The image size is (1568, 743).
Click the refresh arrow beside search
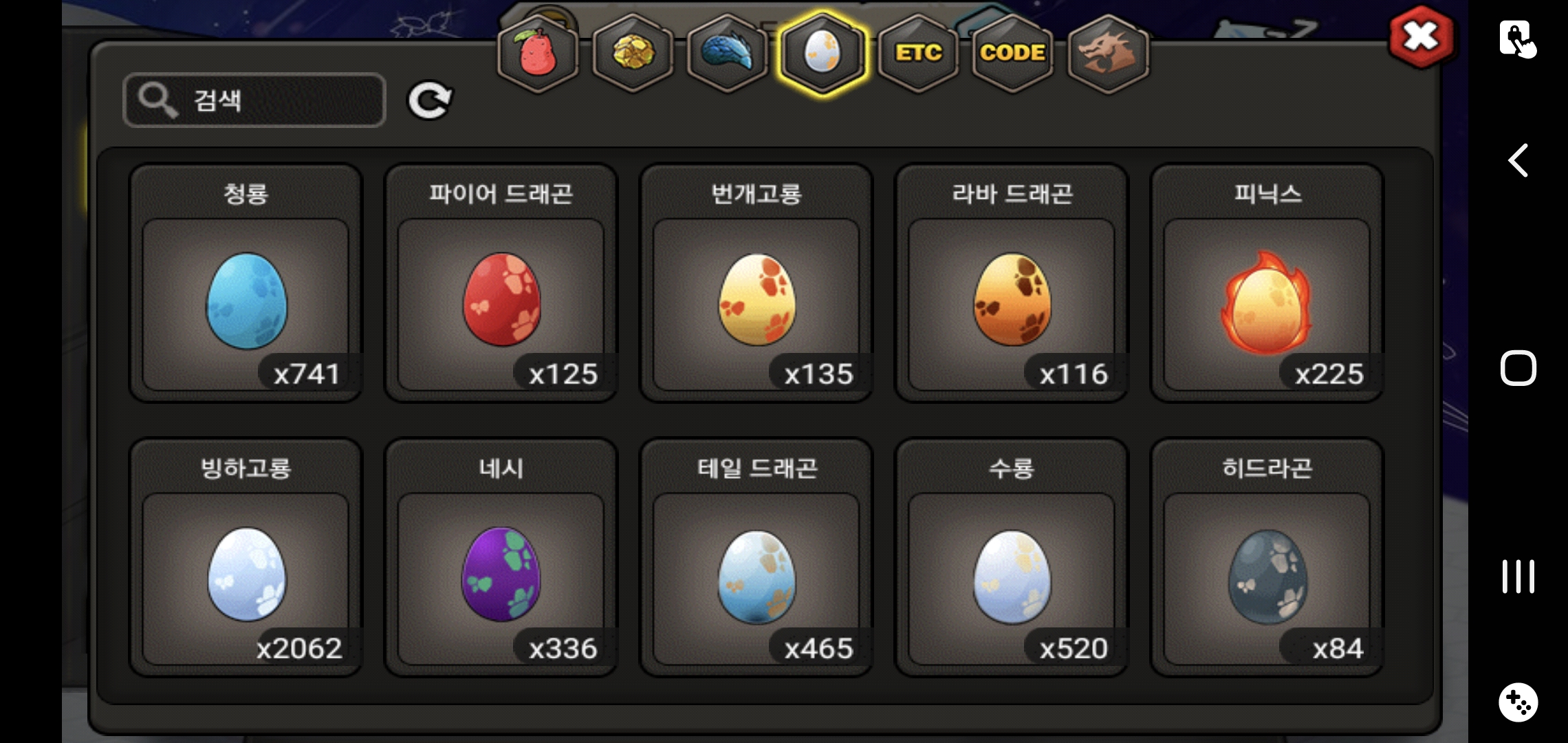click(x=430, y=100)
